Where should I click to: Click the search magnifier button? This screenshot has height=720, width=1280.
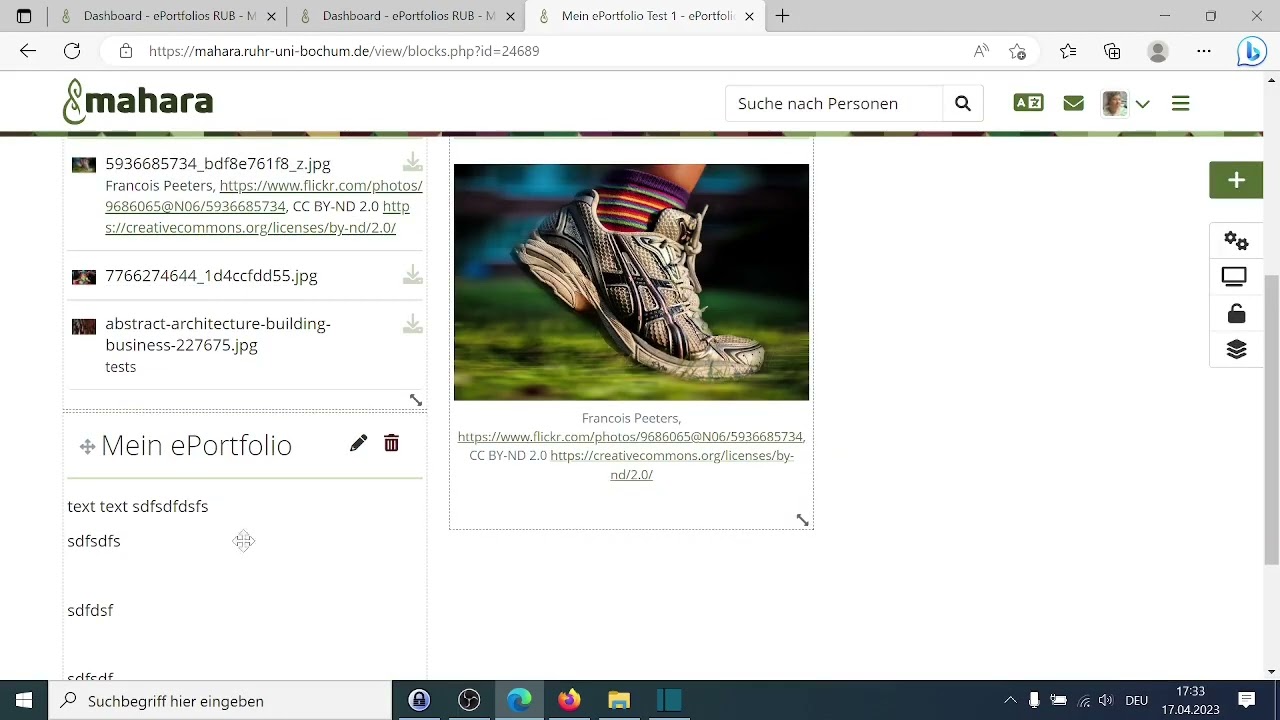962,103
